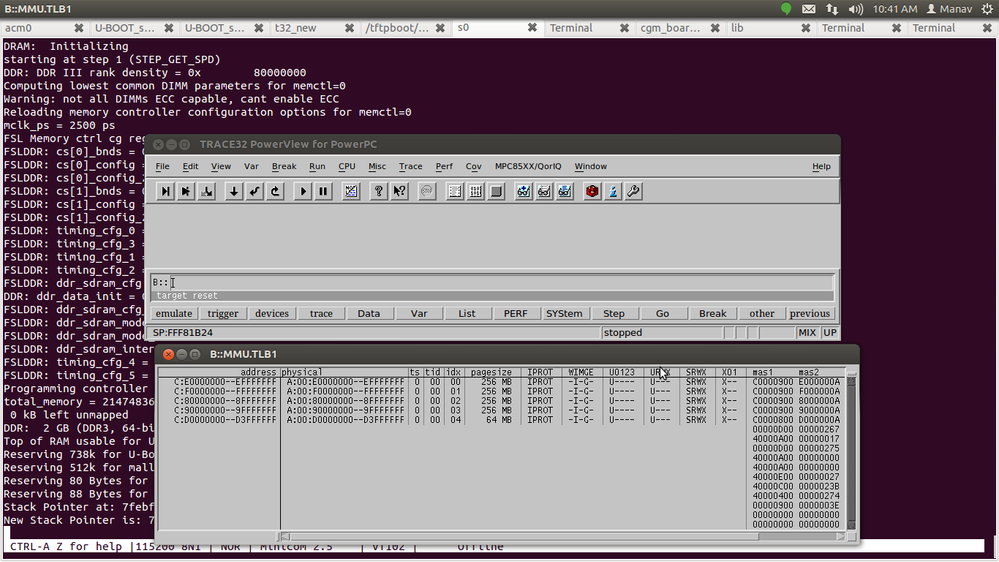The height and width of the screenshot is (562, 999).
Task: Open the Break menu in the menu bar
Action: [284, 166]
